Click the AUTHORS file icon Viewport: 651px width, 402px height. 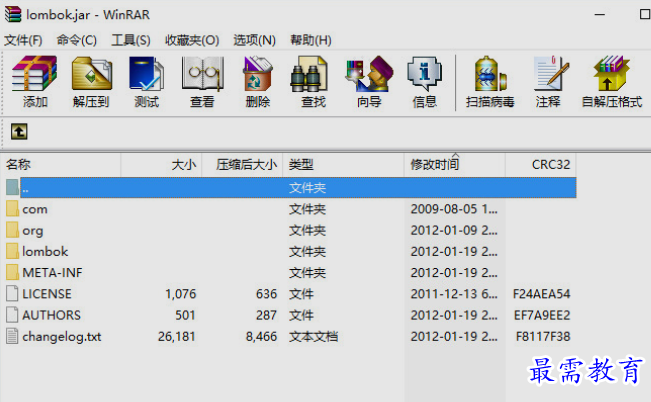click(12, 315)
